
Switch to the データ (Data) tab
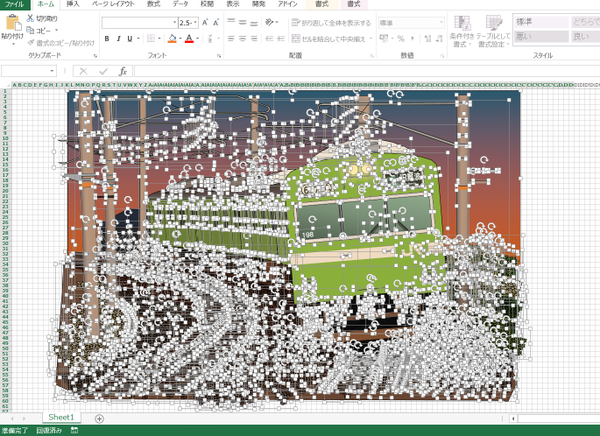click(x=180, y=5)
